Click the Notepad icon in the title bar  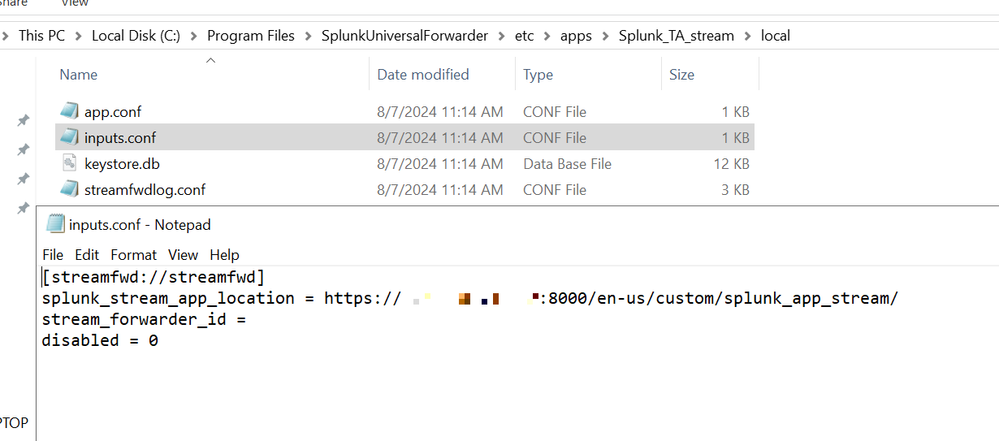point(55,224)
